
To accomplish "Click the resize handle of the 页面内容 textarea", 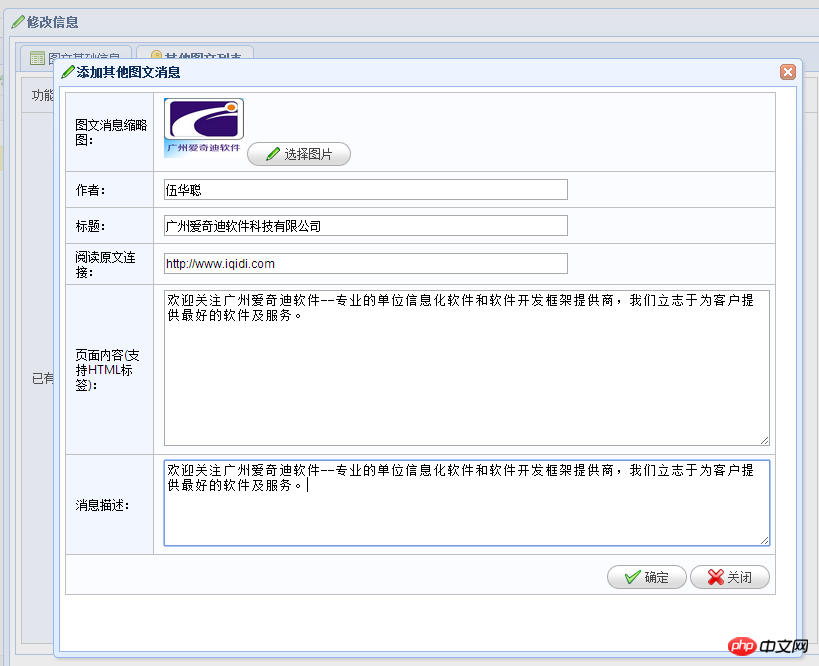I will pos(766,440).
